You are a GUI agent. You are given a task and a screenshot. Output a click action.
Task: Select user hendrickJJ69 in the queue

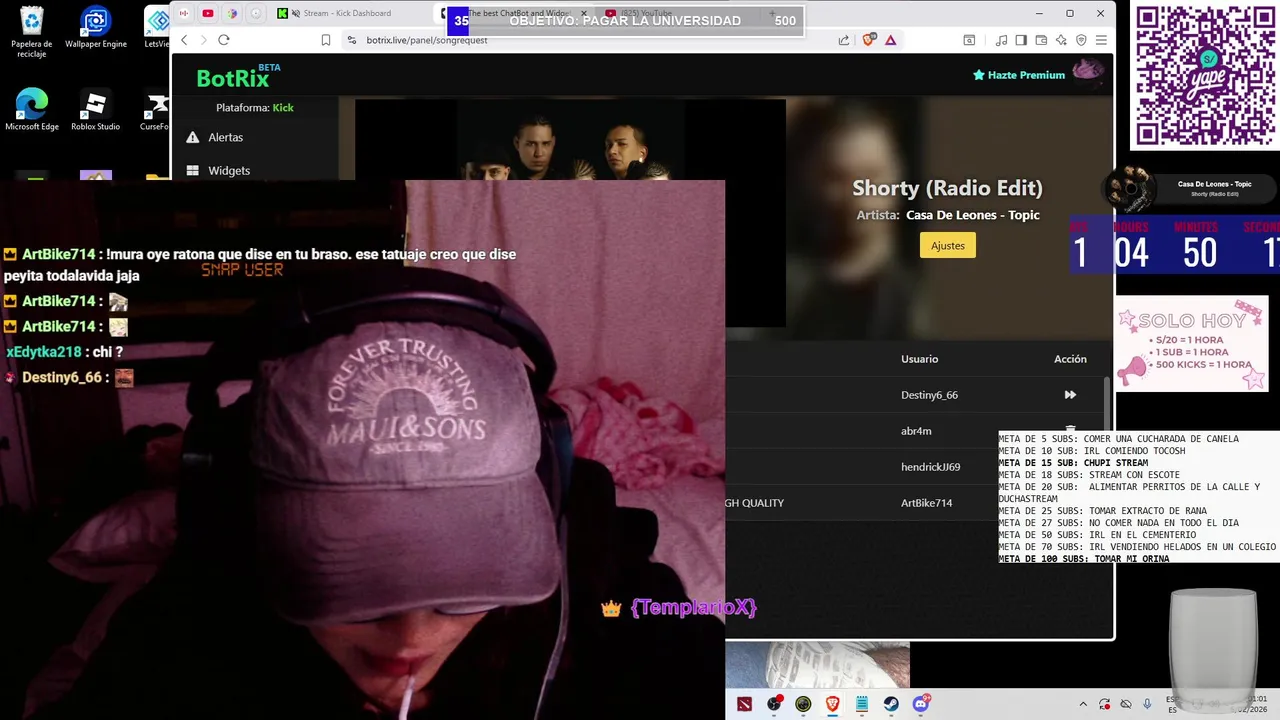tap(930, 467)
